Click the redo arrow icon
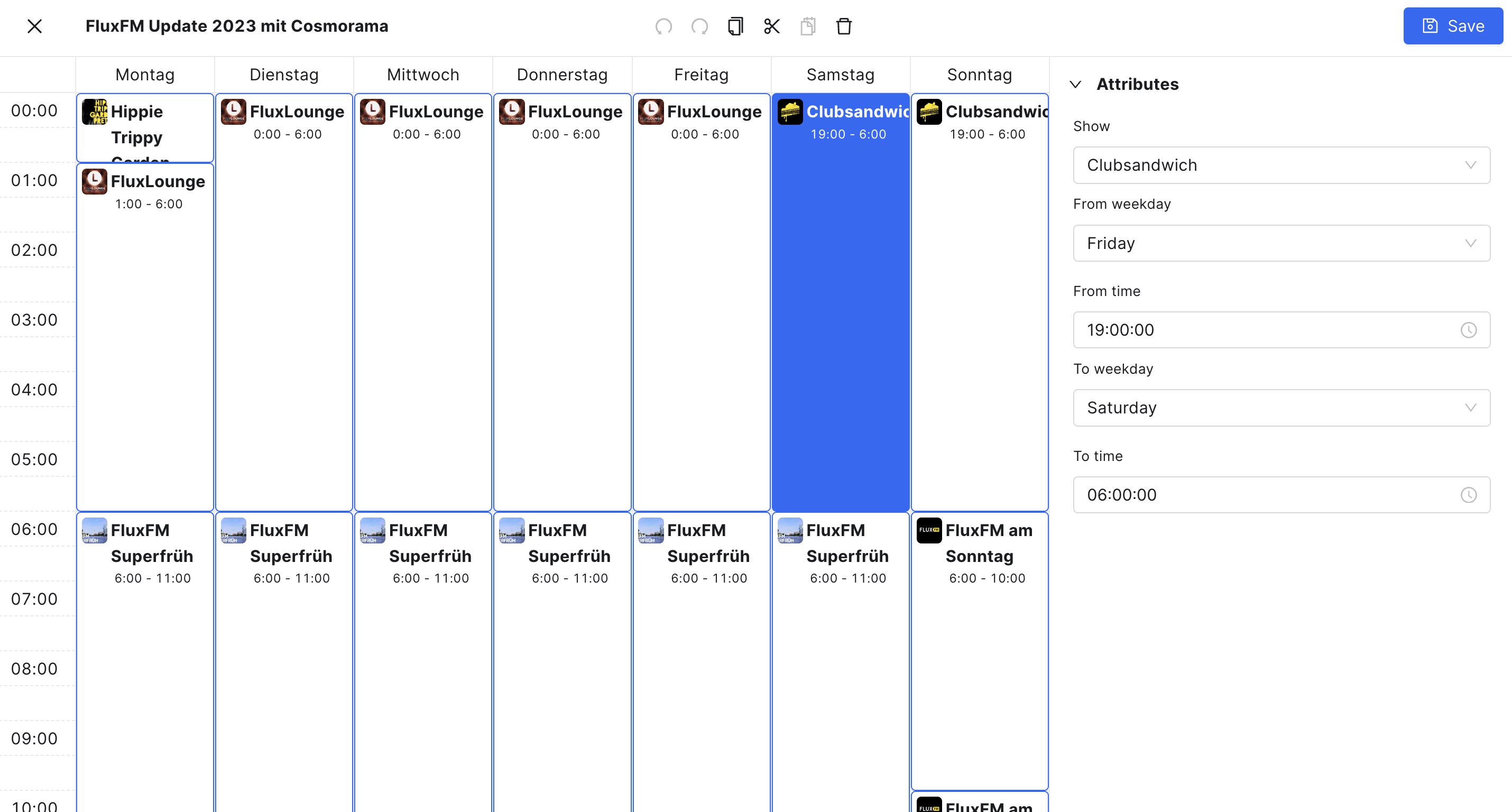Image resolution: width=1512 pixels, height=812 pixels. click(699, 26)
